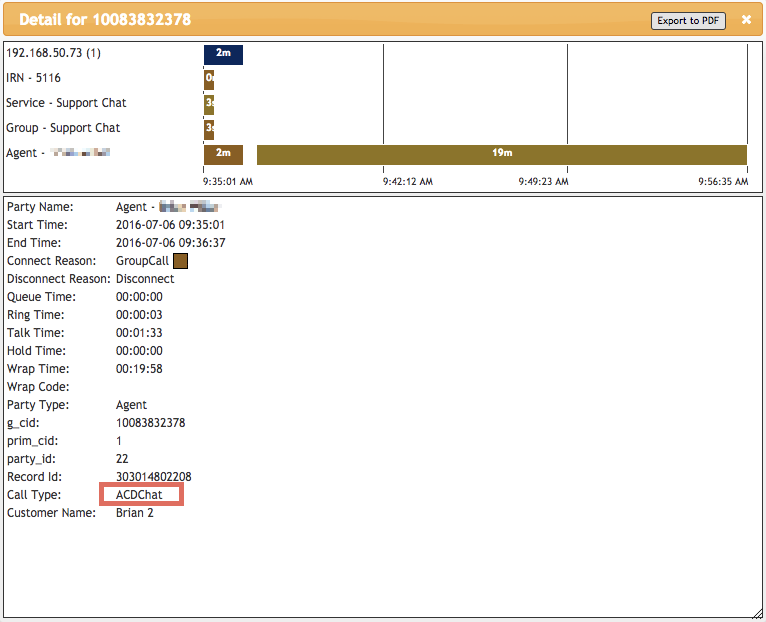766x622 pixels.
Task: Select the navy 2m bar for 192.168.50.73
Action: pyautogui.click(x=223, y=54)
